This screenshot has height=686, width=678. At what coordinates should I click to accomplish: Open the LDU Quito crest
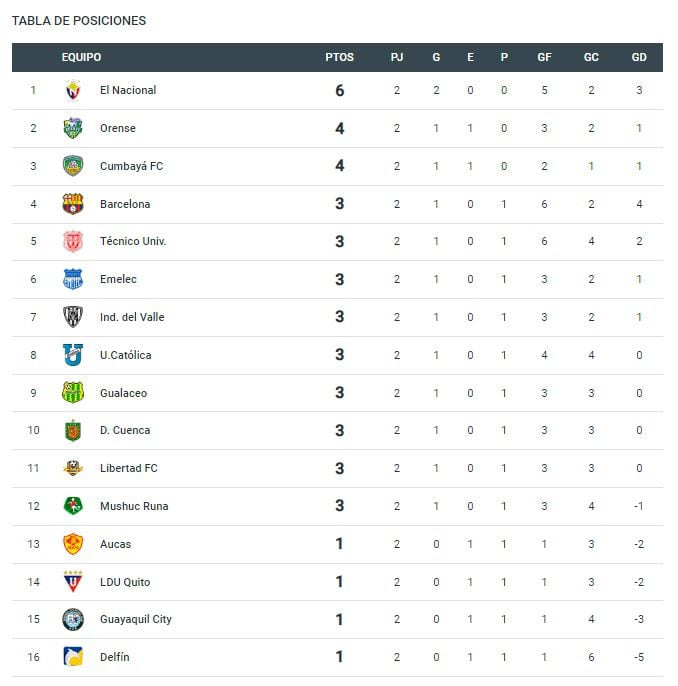[x=73, y=582]
